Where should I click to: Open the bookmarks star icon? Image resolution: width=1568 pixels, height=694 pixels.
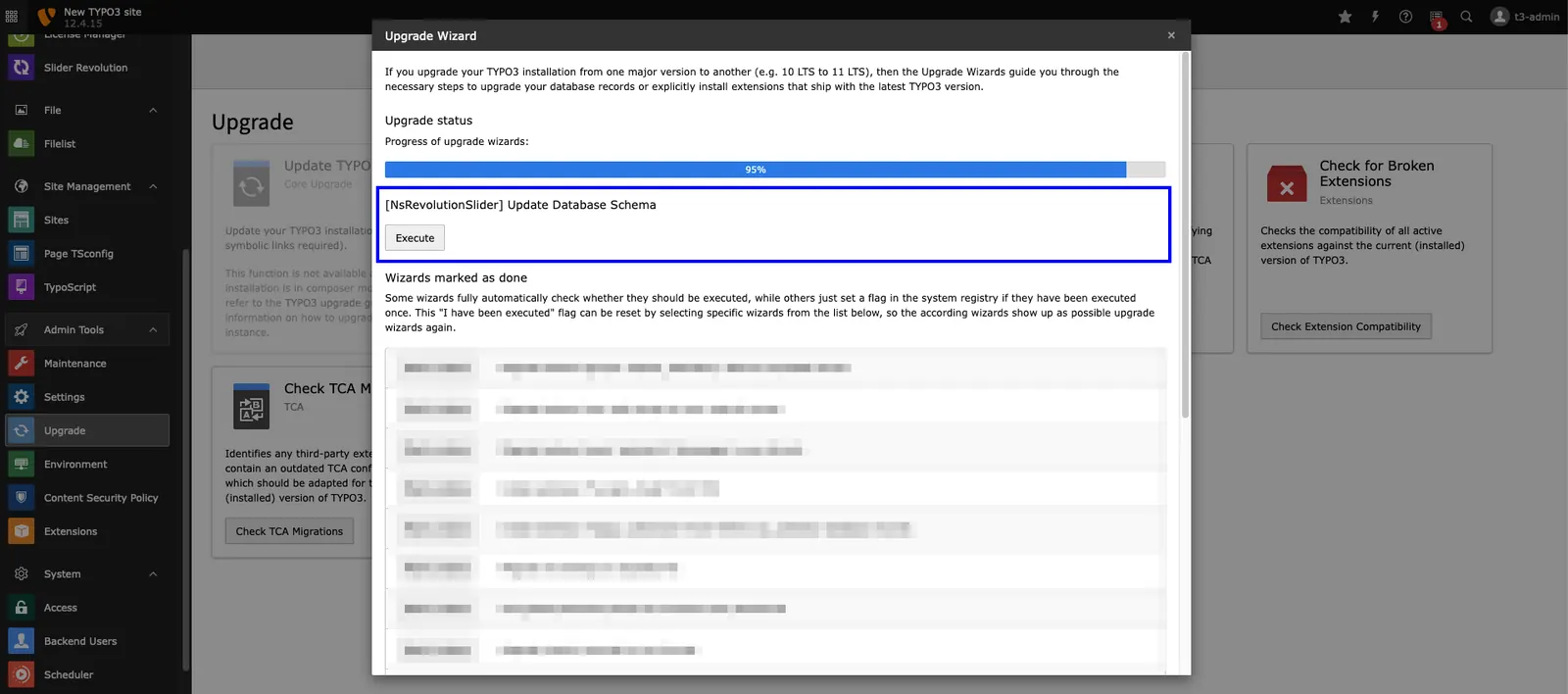click(1345, 17)
